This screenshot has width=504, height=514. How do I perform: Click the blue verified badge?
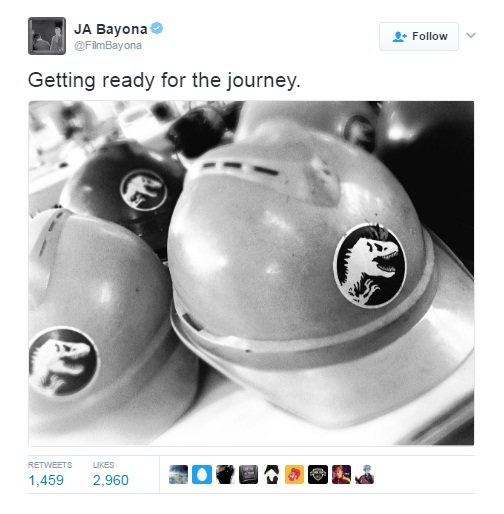(x=157, y=28)
